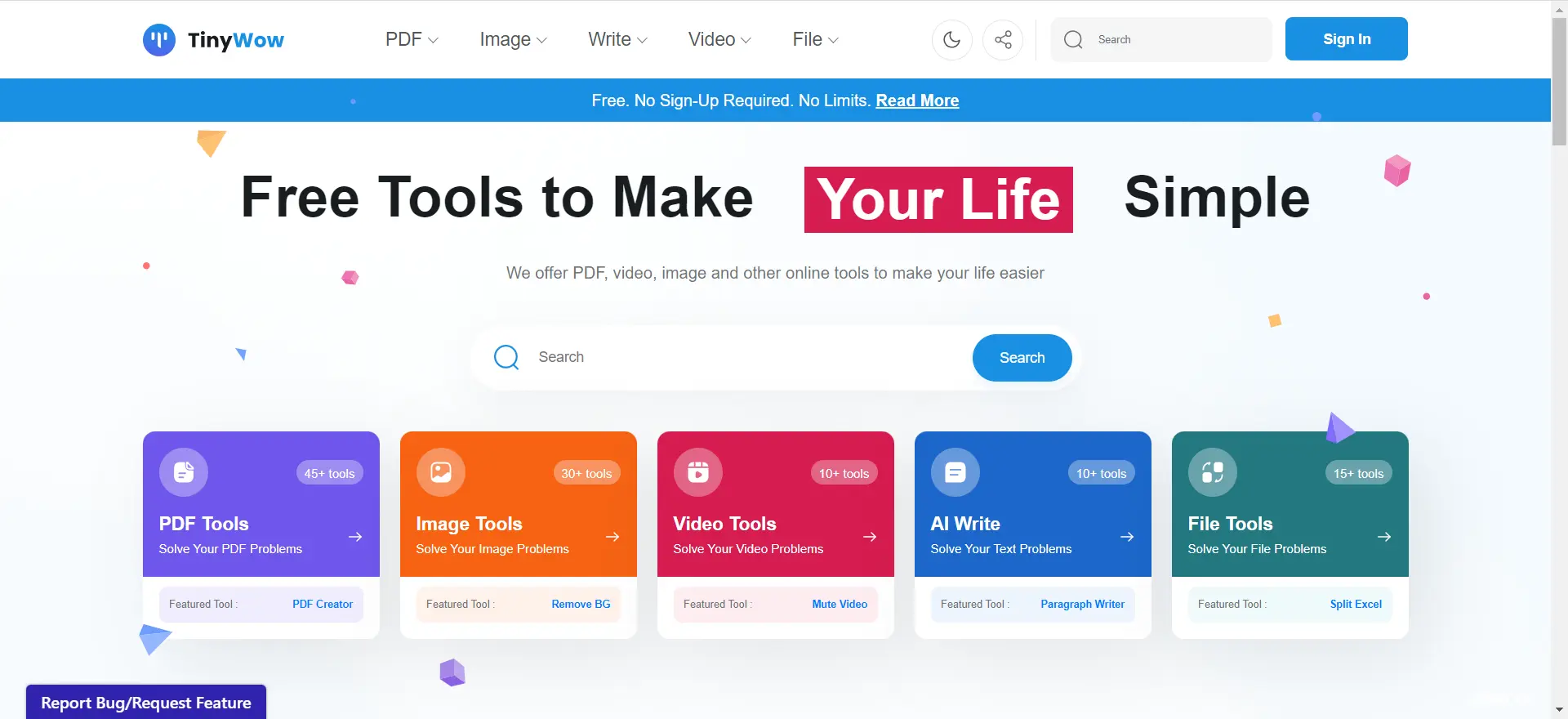Click Report Bug/Request Feature button
Screen dimensions: 1568x719
146,703
